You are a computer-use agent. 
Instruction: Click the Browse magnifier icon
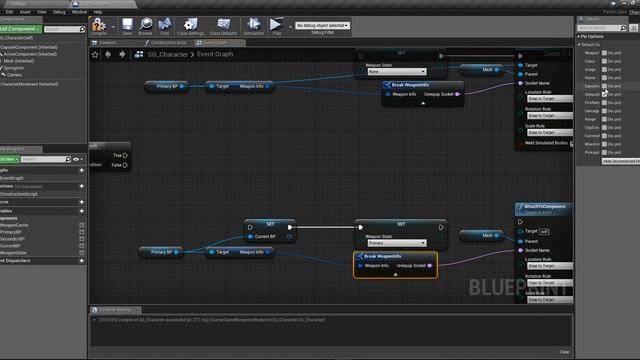(145, 25)
